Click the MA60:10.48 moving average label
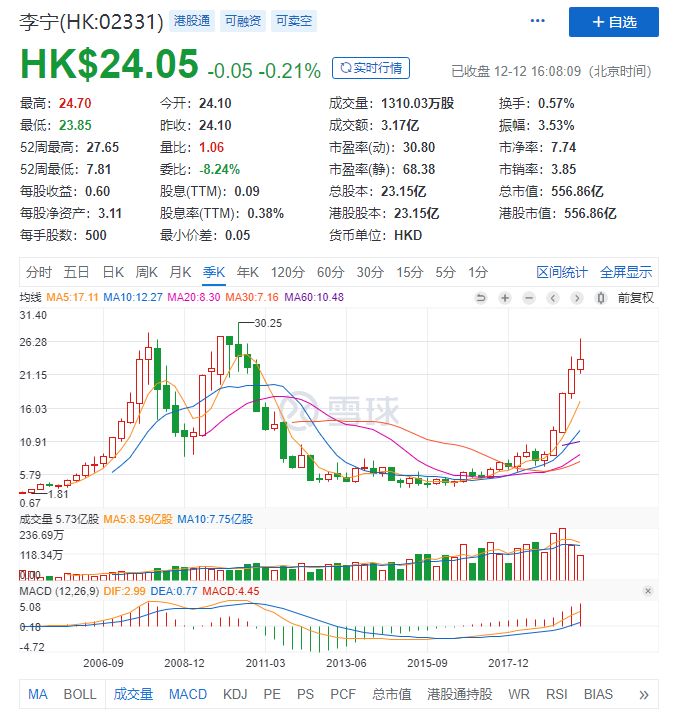The height and width of the screenshot is (716, 679). point(314,297)
